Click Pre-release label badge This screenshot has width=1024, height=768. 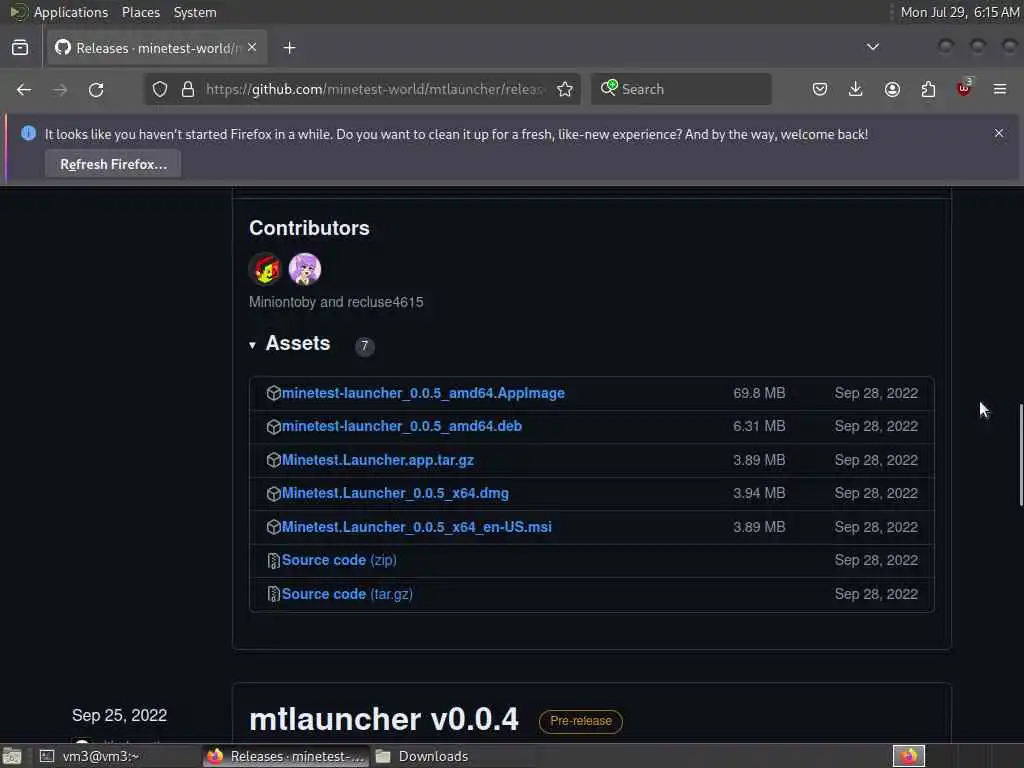(581, 721)
